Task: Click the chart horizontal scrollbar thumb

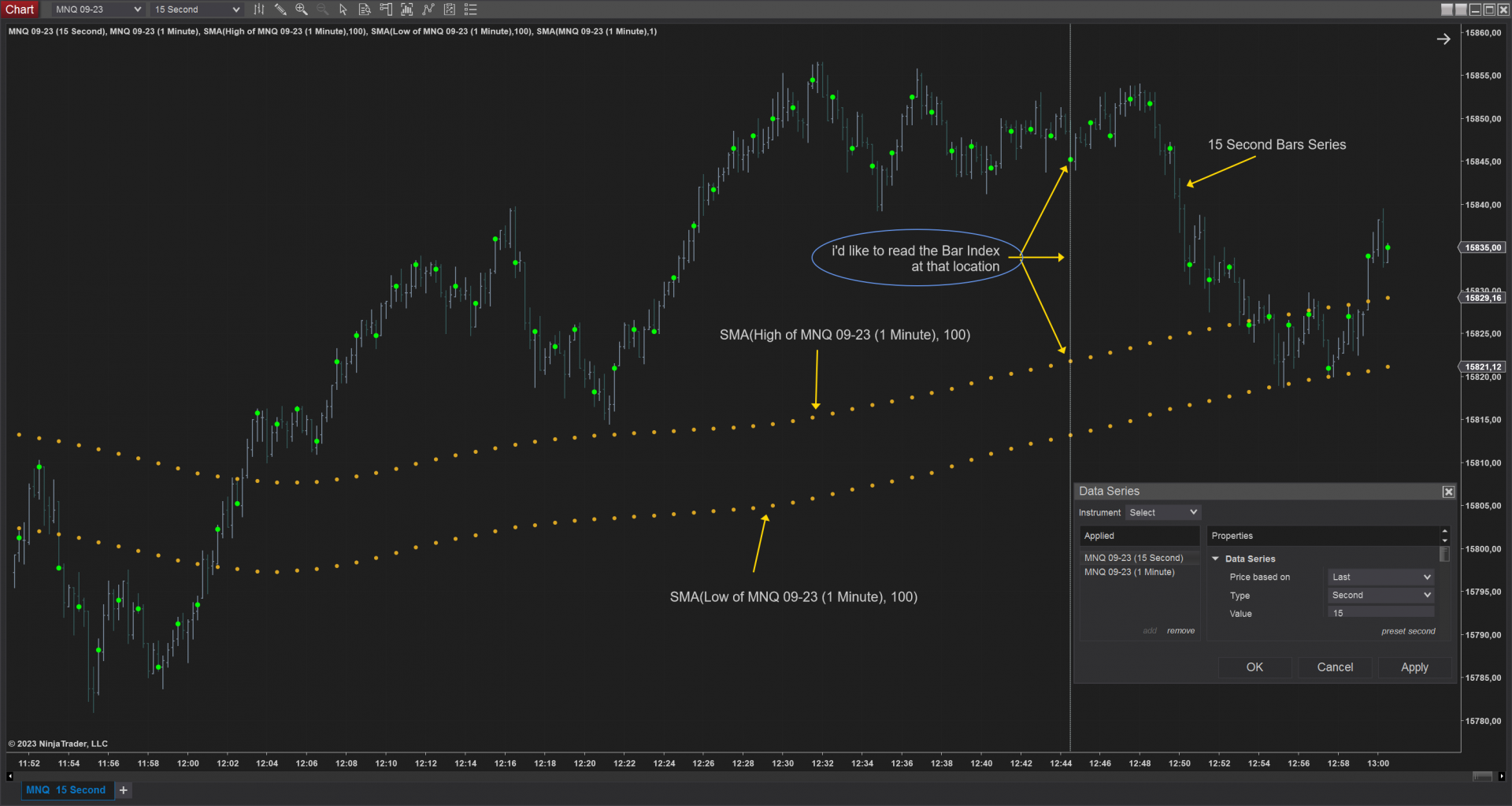Action: (x=1482, y=777)
